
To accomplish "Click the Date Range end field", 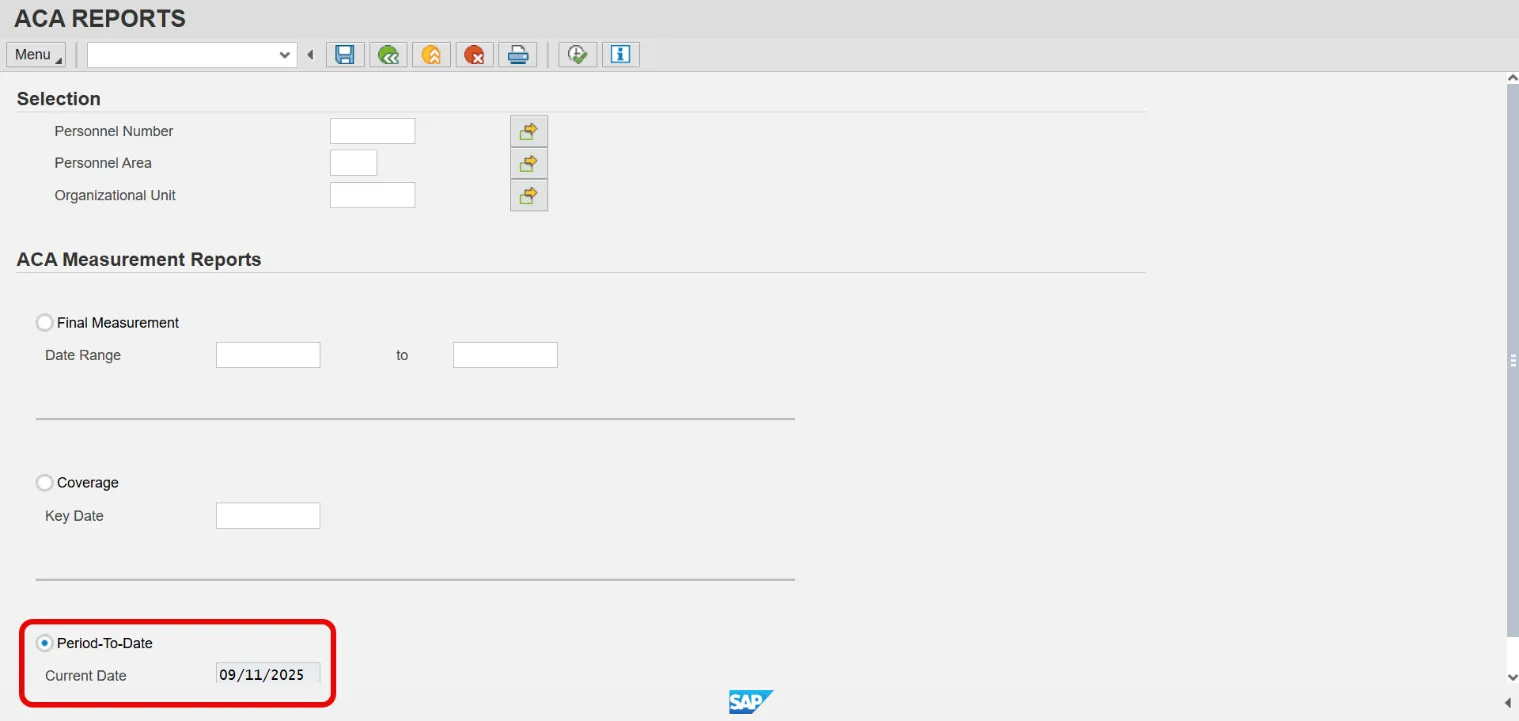I will pyautogui.click(x=505, y=355).
